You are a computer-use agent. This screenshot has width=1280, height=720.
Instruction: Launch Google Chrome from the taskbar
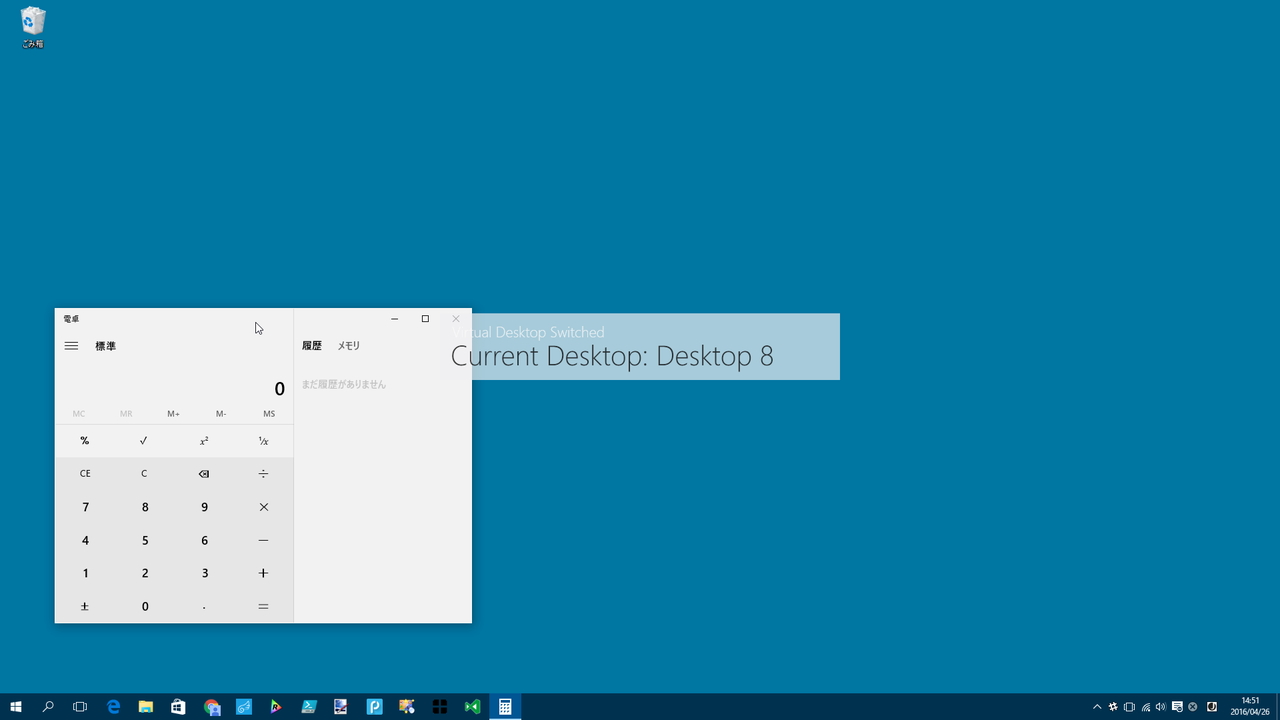(x=211, y=707)
